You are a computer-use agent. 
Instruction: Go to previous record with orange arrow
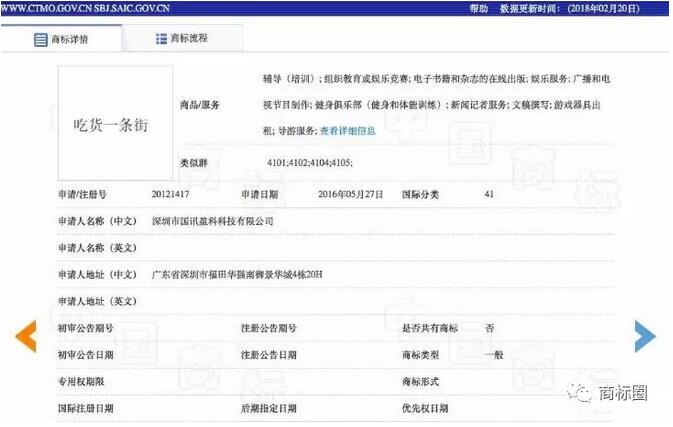[26, 336]
